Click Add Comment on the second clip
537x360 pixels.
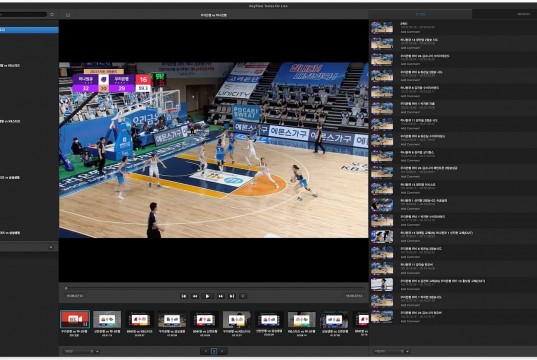410,48
